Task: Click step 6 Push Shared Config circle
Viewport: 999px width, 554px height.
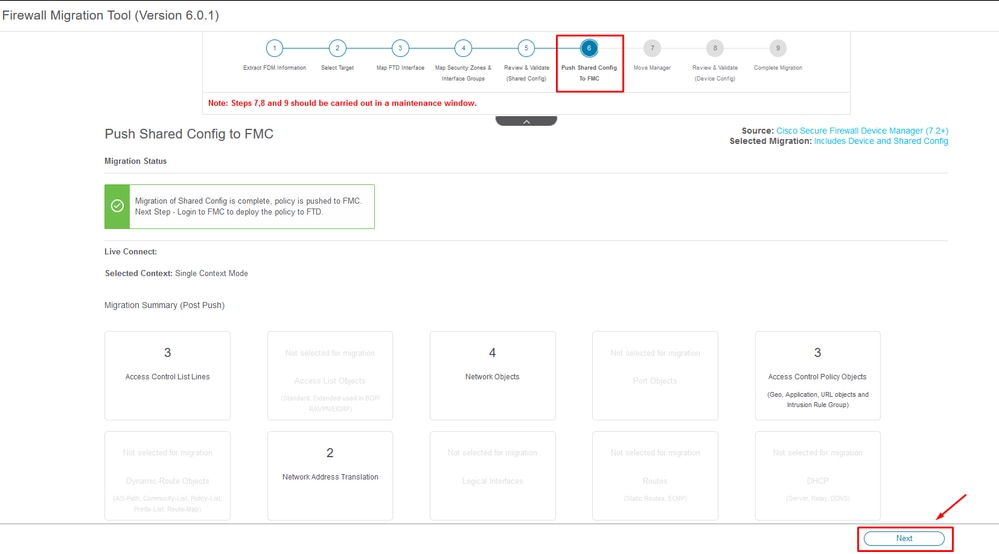Action: pyautogui.click(x=589, y=48)
